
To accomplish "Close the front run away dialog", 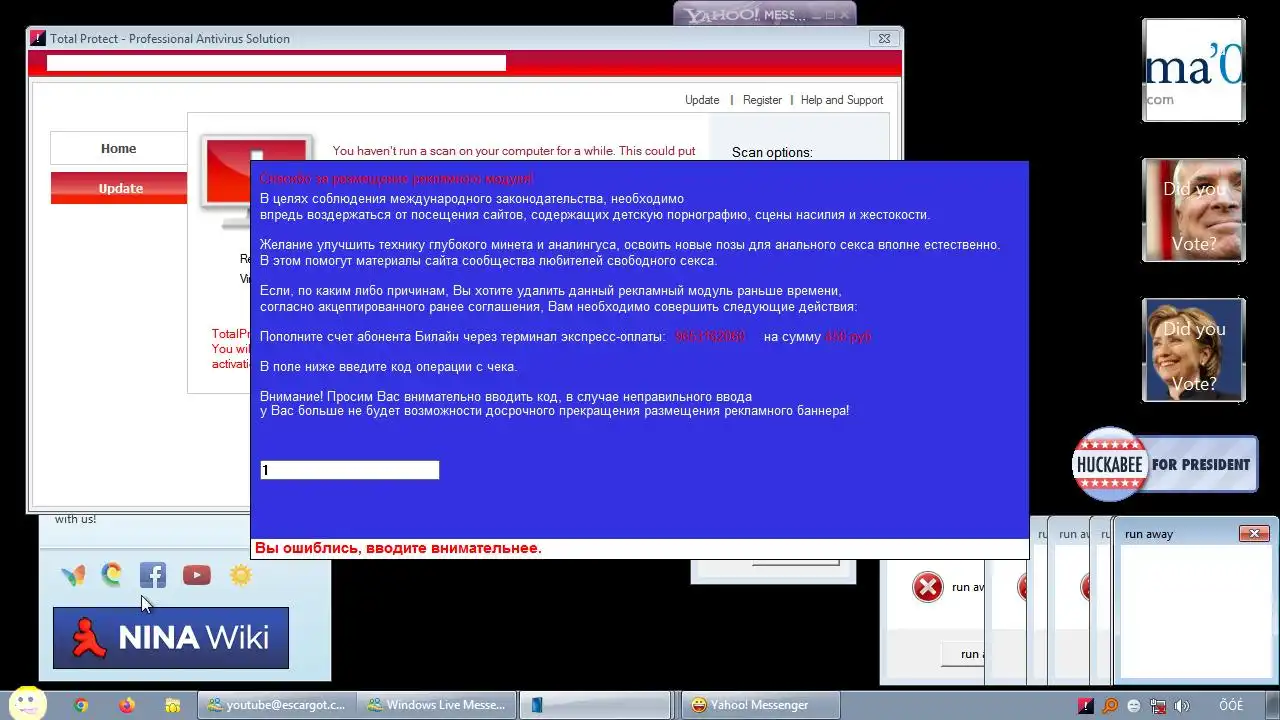I will click(x=1254, y=534).
